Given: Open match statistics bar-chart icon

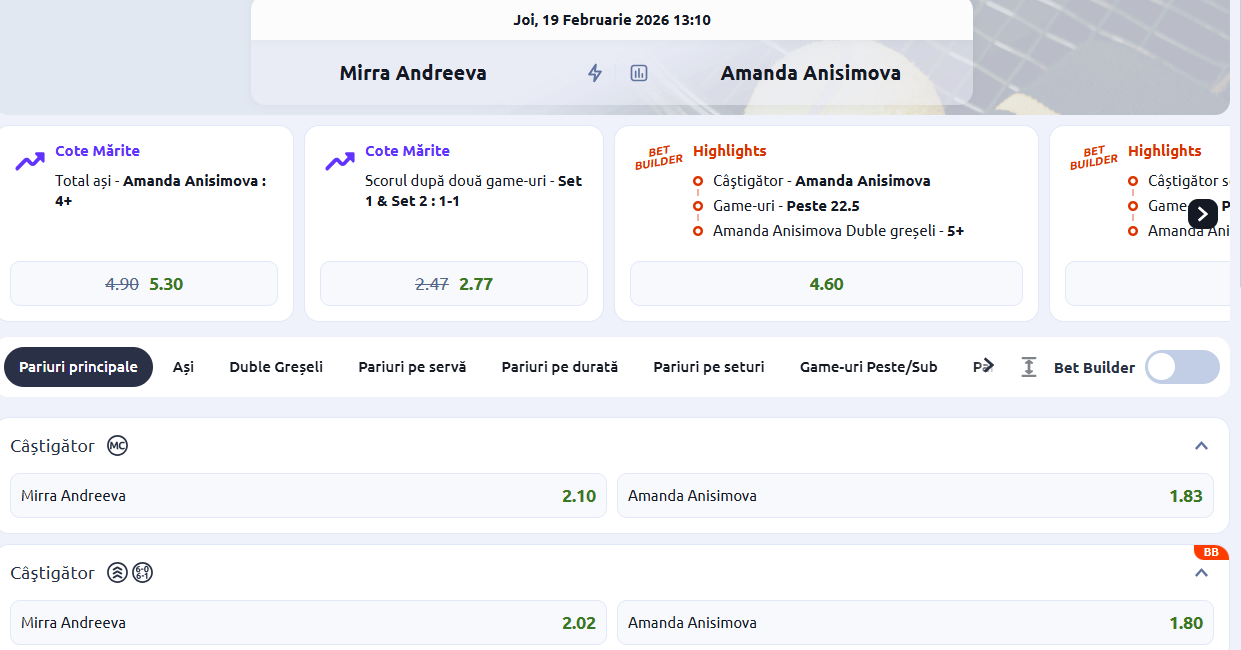Looking at the screenshot, I should pyautogui.click(x=639, y=73).
